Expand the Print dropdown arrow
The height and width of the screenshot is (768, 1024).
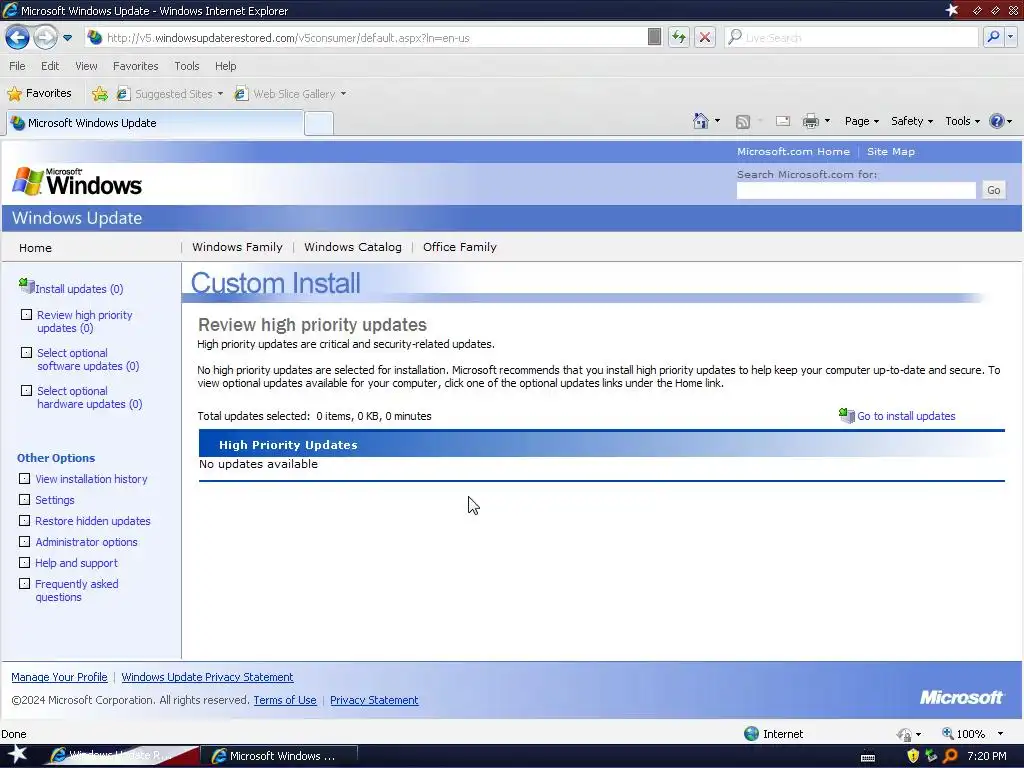827,121
